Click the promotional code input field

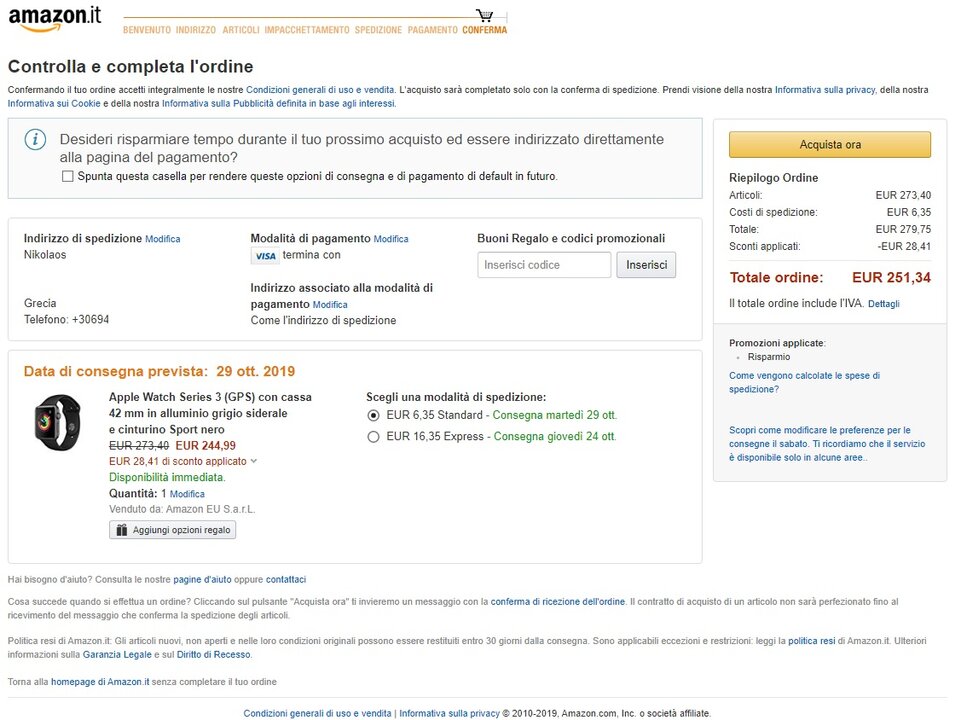coord(544,265)
